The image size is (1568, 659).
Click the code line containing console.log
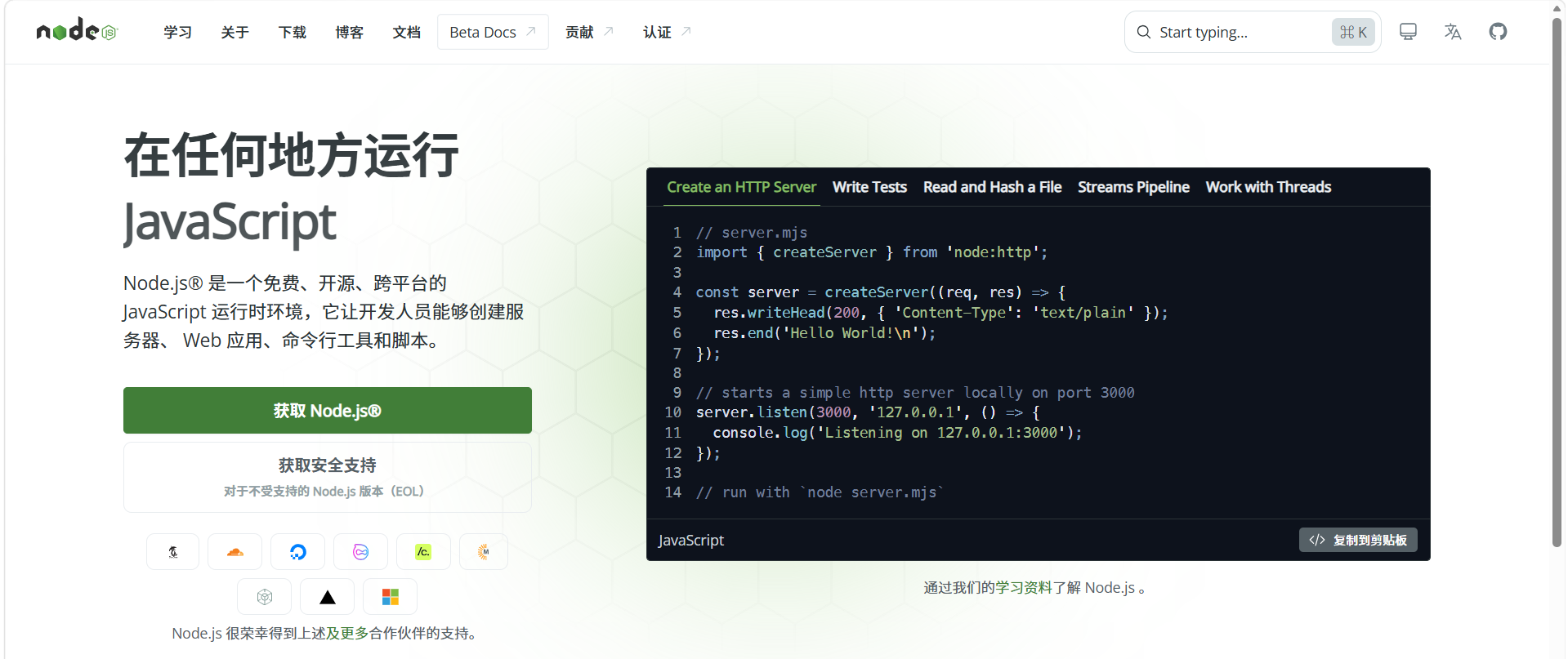[x=897, y=432]
